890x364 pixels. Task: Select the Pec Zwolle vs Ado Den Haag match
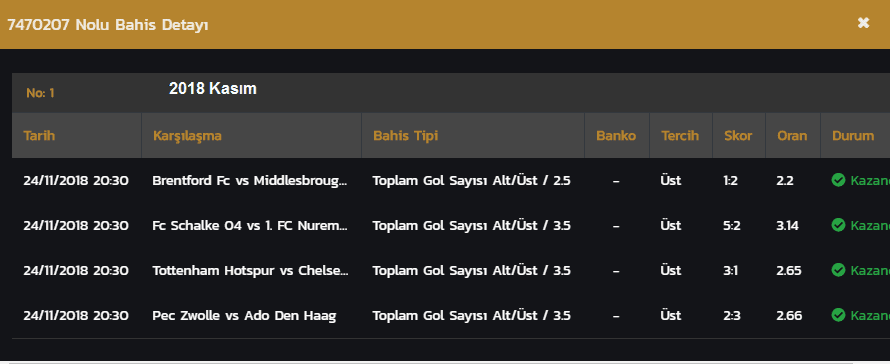point(244,315)
